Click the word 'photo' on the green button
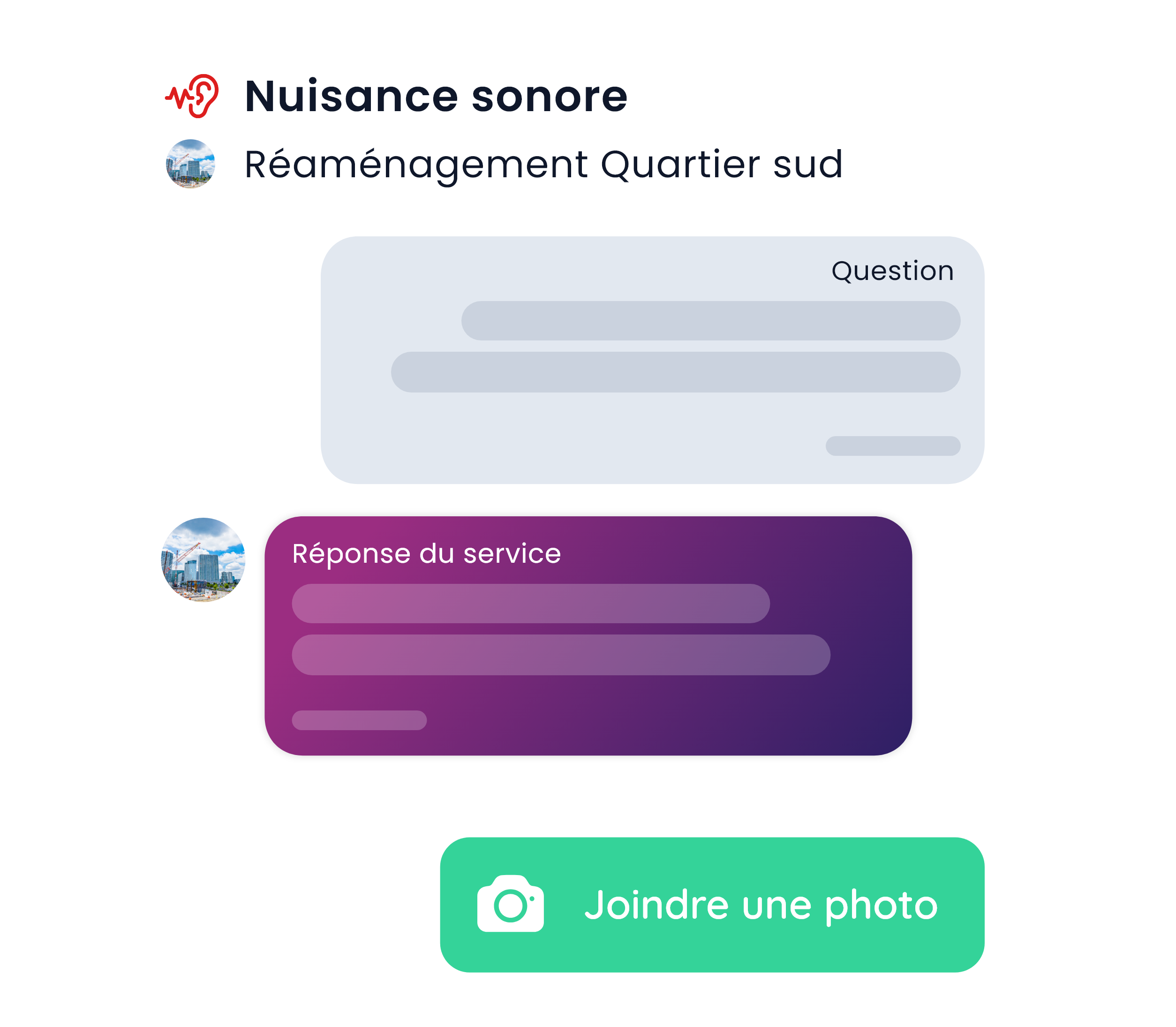Image resolution: width=1176 pixels, height=1027 pixels. click(881, 906)
